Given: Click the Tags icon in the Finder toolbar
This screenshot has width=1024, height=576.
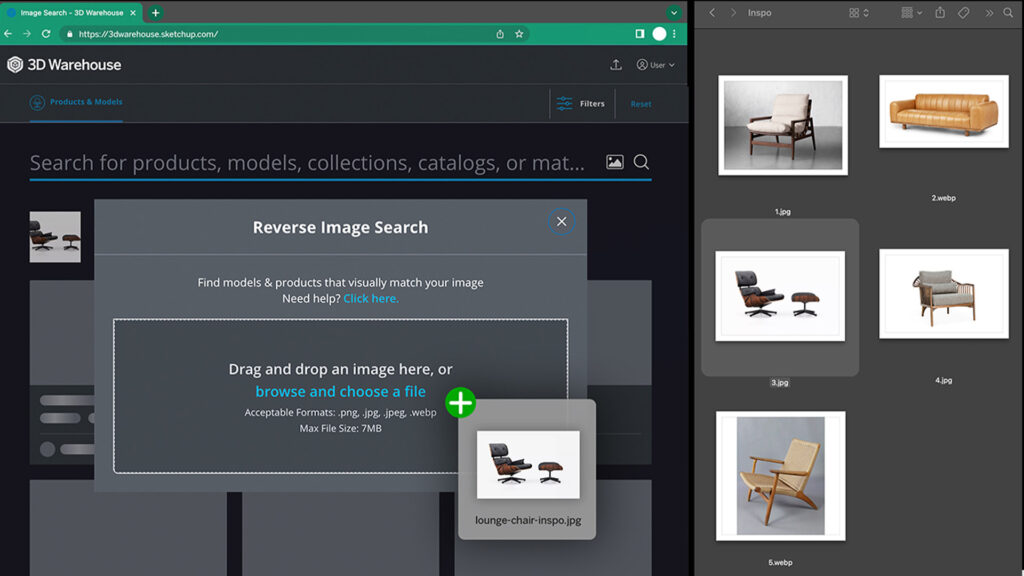Looking at the screenshot, I should click(964, 13).
